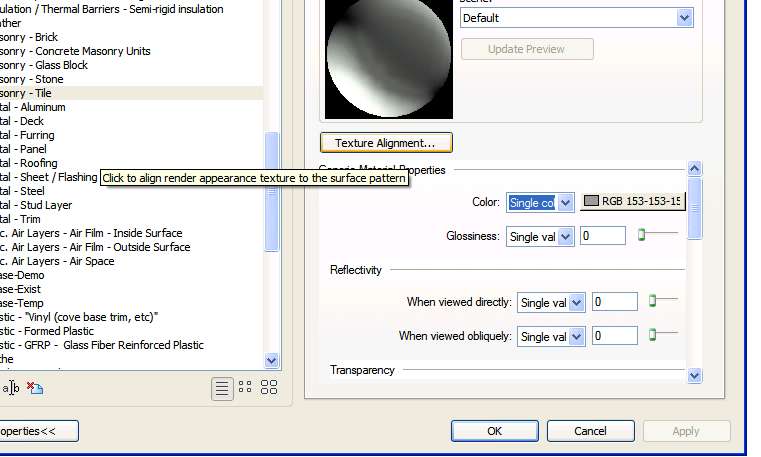Click the material list scroll down arrow

272,360
